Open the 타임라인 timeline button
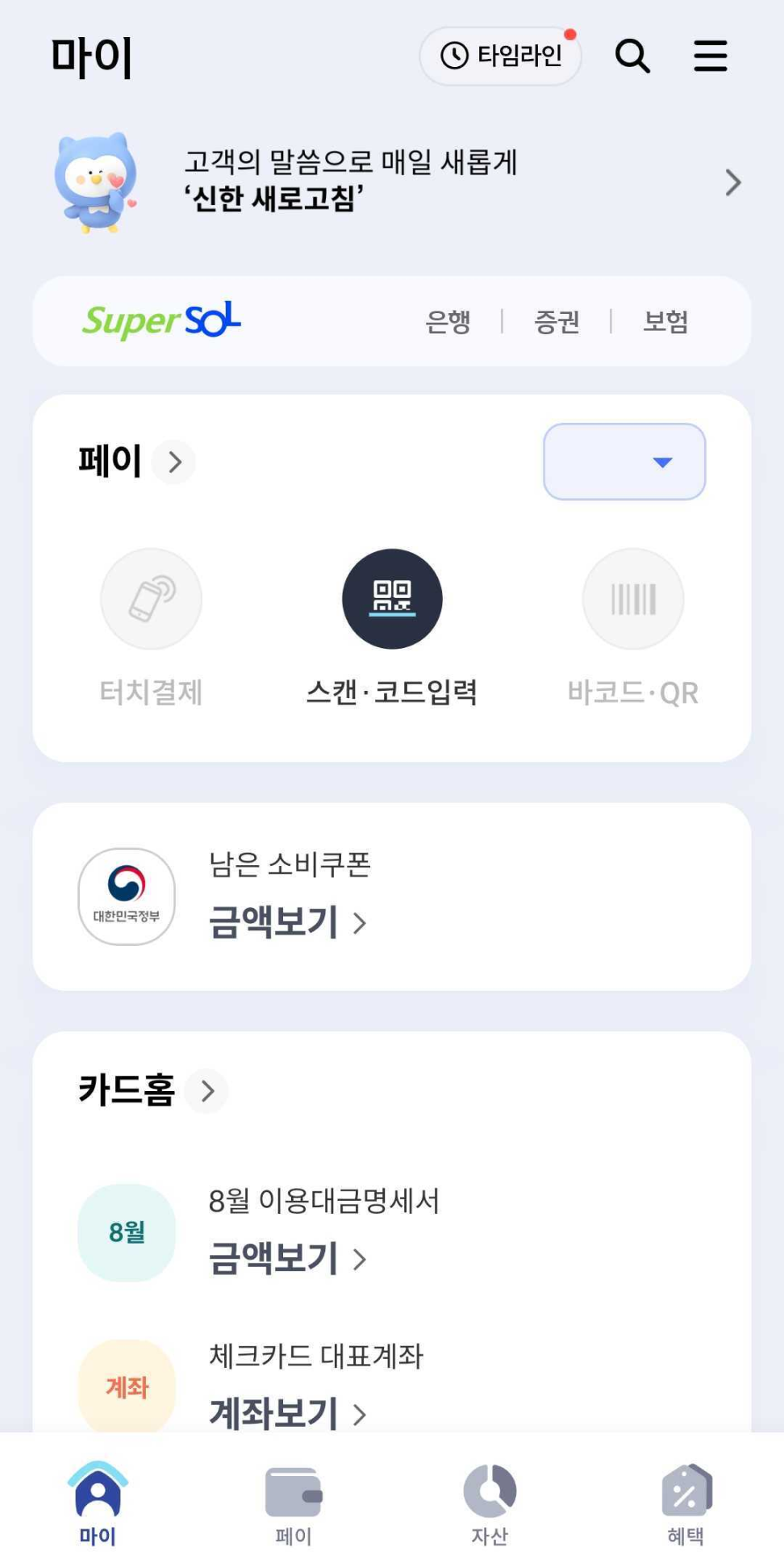Screen dimensions: 784x1564 [x=500, y=56]
